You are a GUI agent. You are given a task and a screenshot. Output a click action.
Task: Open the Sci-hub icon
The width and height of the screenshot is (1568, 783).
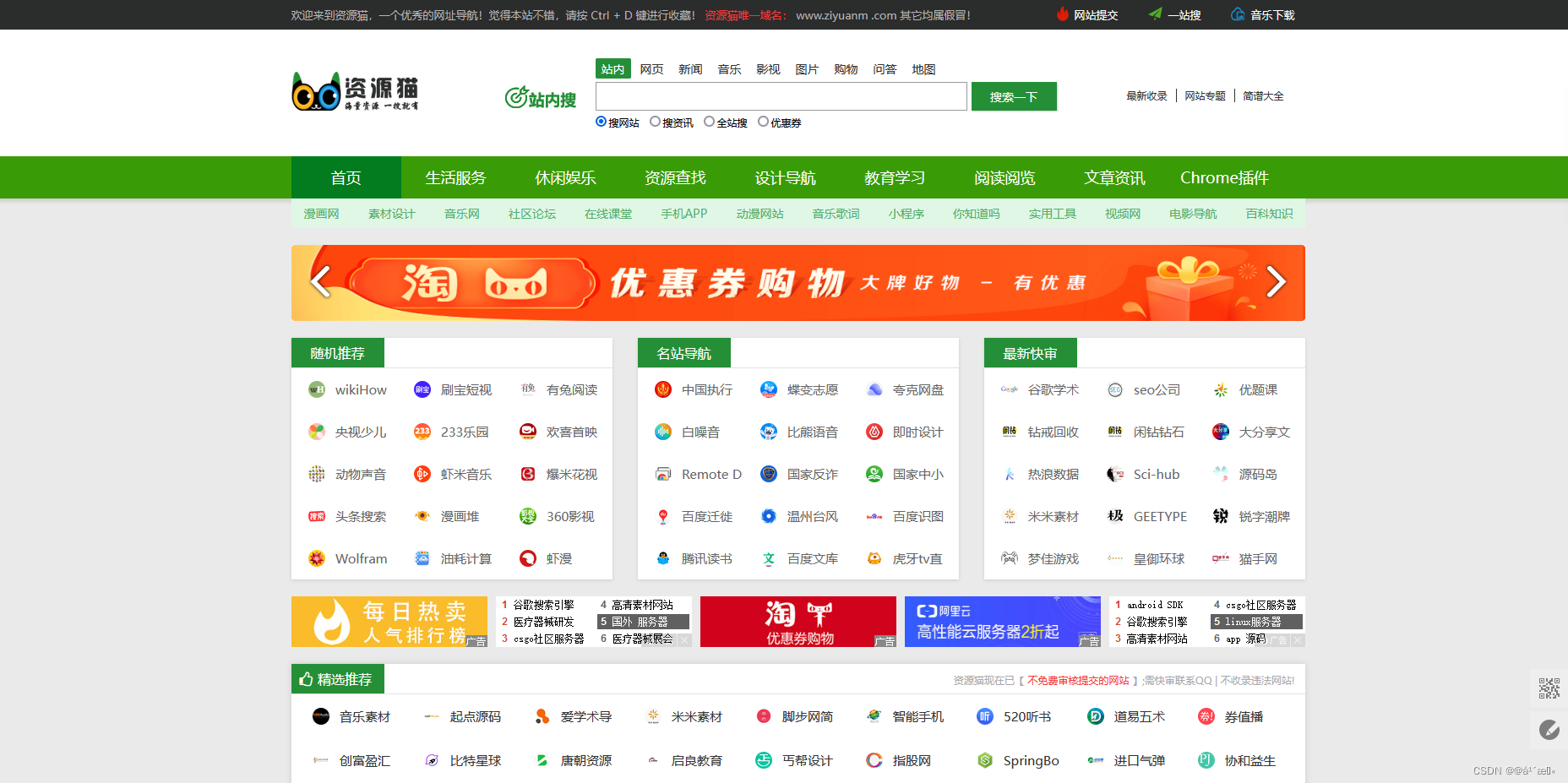point(1115,474)
